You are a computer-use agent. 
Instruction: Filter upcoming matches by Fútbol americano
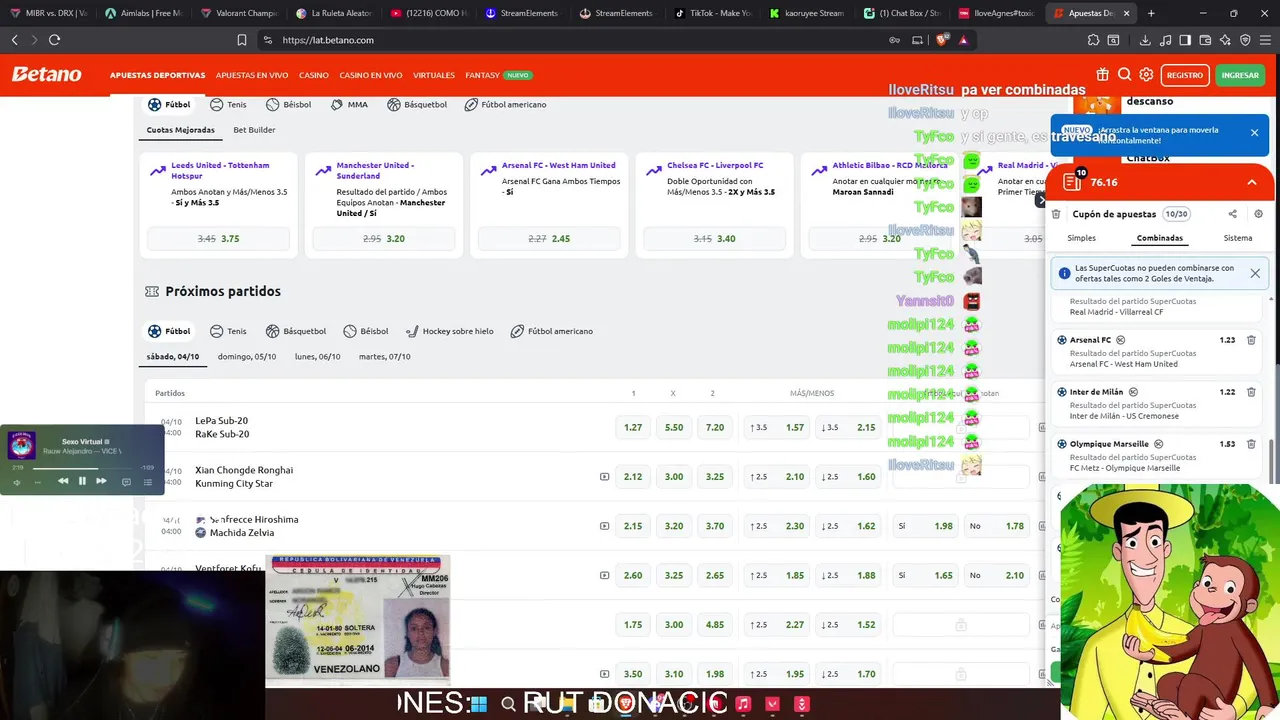coord(551,331)
